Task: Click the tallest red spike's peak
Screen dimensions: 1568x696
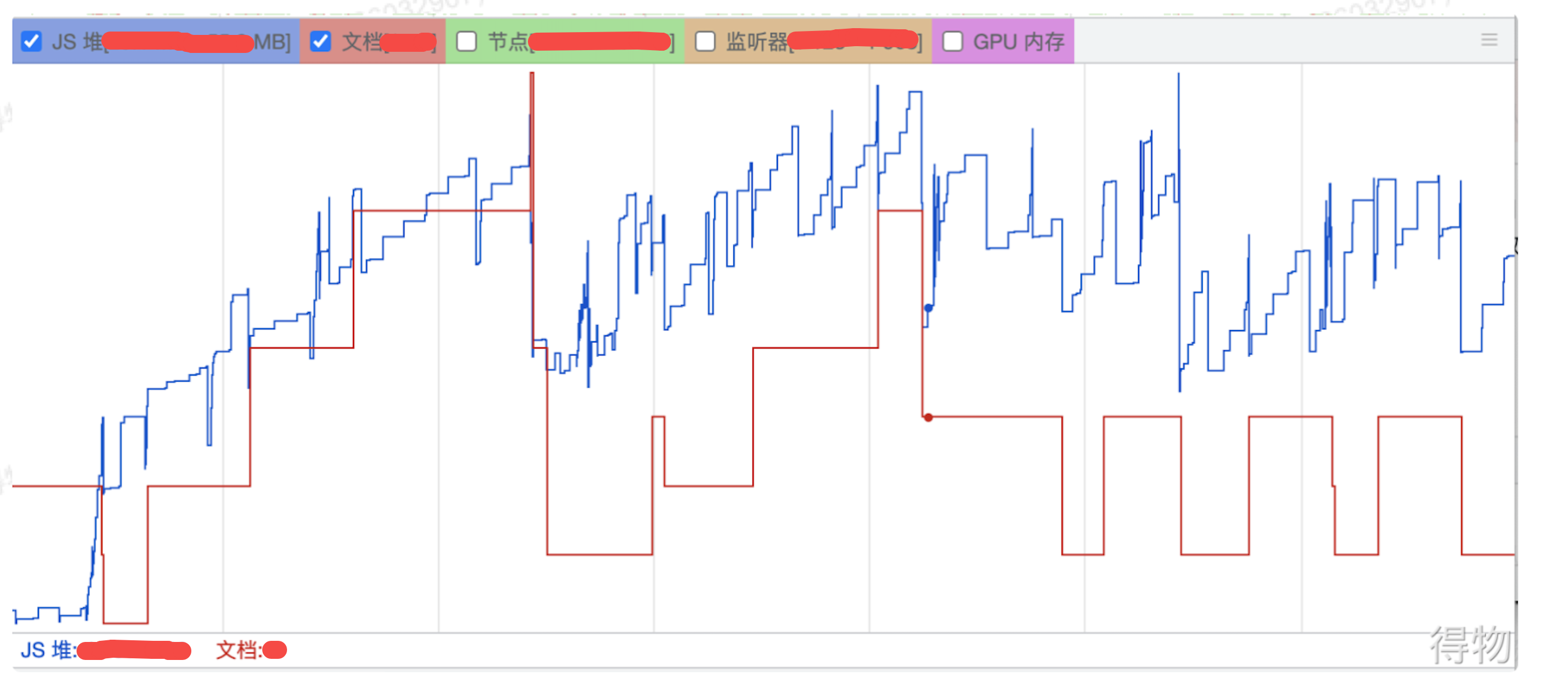Action: tap(532, 74)
